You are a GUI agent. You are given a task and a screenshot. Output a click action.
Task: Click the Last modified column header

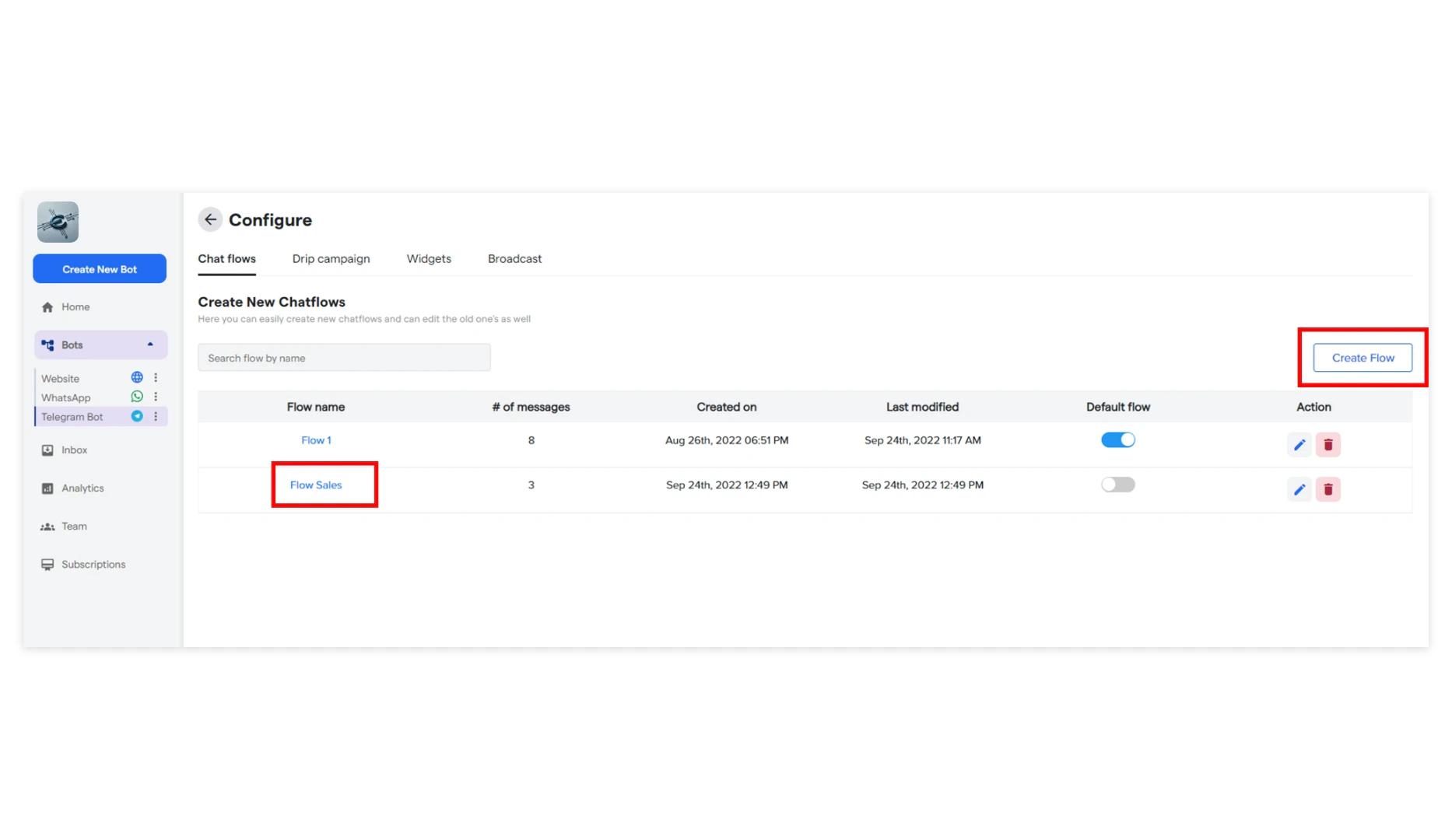(922, 407)
